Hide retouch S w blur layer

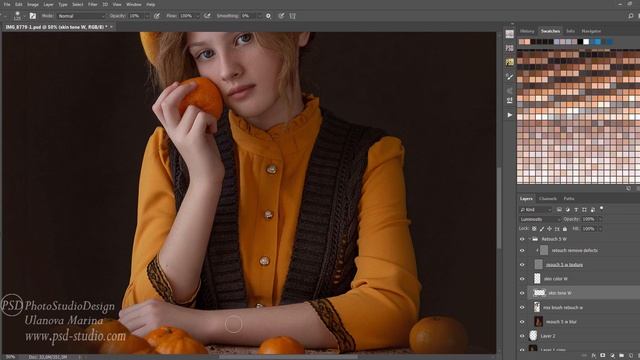tap(522, 322)
